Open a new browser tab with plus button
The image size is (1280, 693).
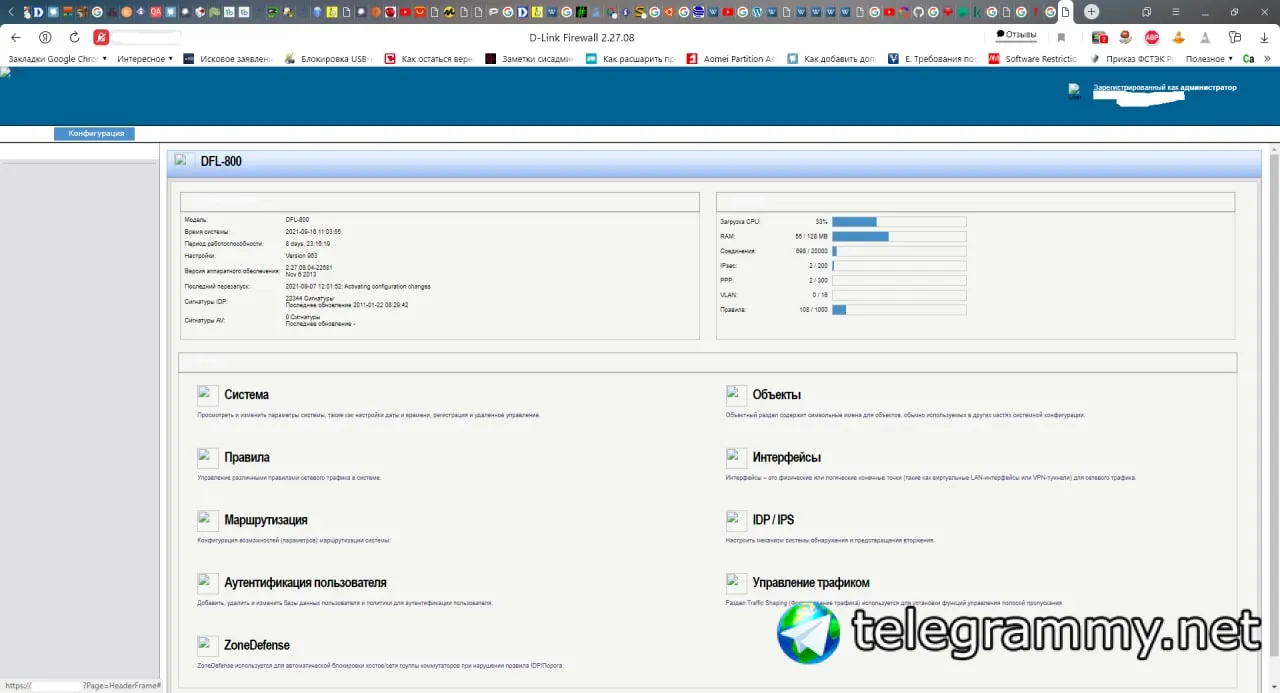point(1092,12)
